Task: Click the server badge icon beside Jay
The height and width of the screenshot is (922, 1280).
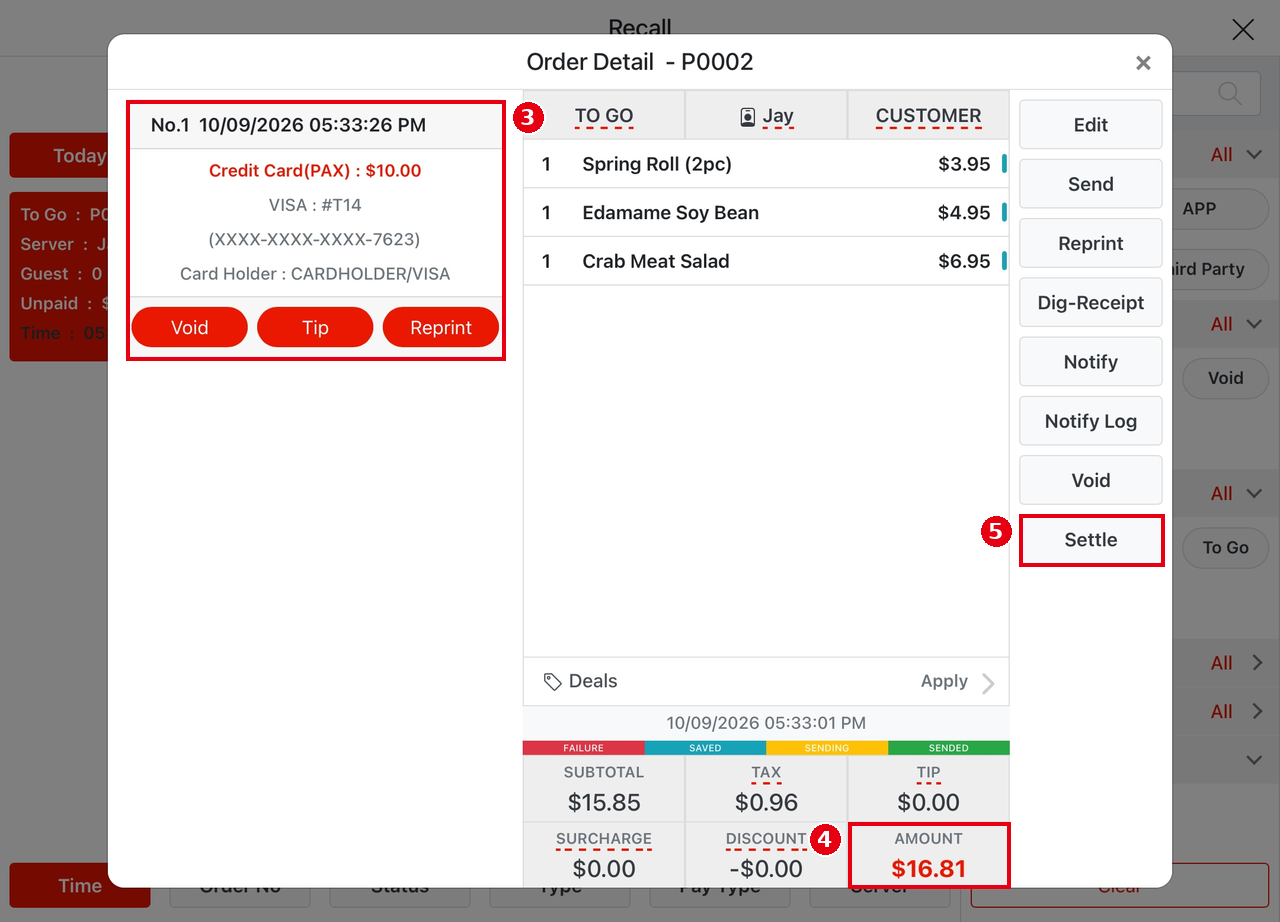Action: 748,117
